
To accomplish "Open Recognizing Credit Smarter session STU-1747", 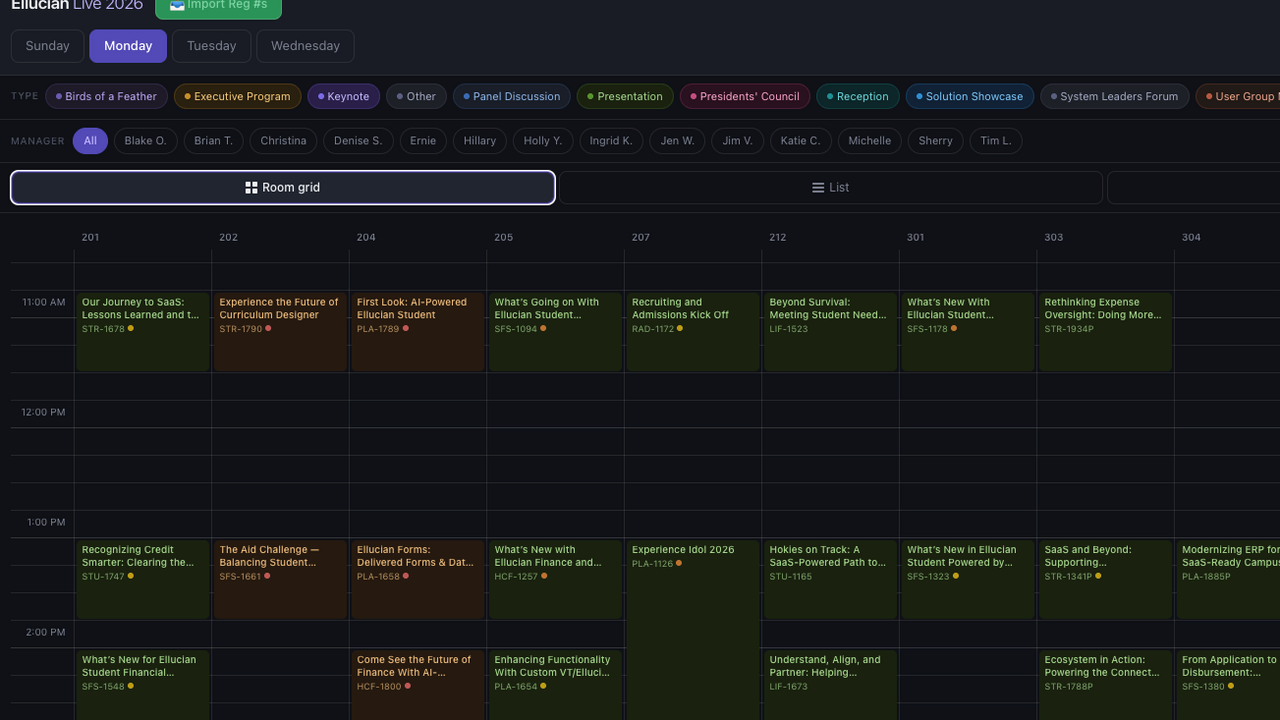I will [x=143, y=579].
